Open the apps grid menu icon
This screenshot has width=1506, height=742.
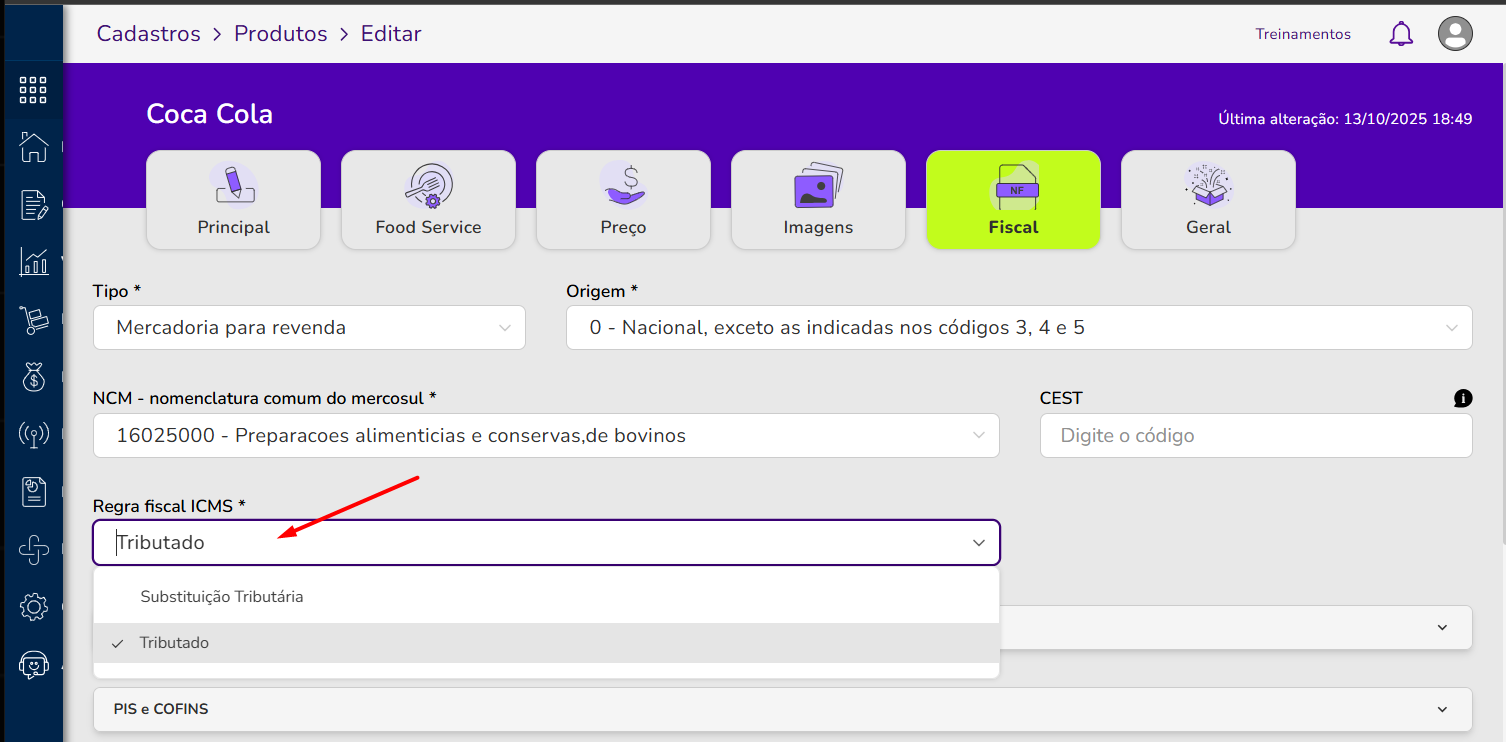[33, 90]
